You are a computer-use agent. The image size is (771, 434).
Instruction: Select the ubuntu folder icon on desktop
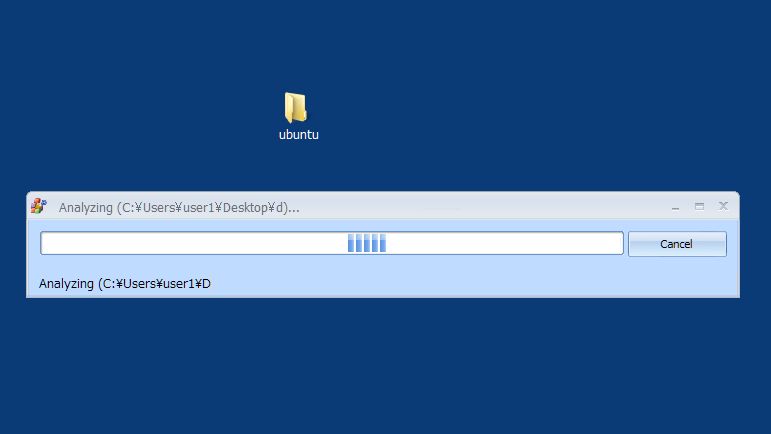pos(296,107)
